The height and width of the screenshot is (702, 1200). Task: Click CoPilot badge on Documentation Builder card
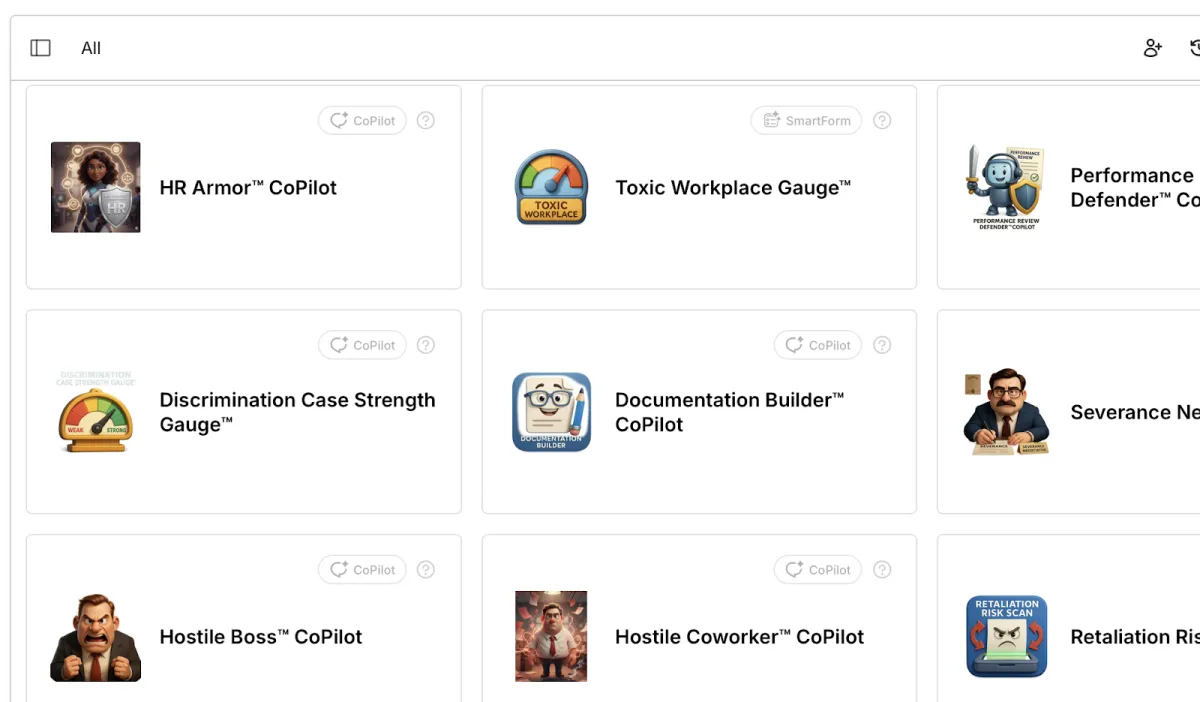pyautogui.click(x=818, y=345)
